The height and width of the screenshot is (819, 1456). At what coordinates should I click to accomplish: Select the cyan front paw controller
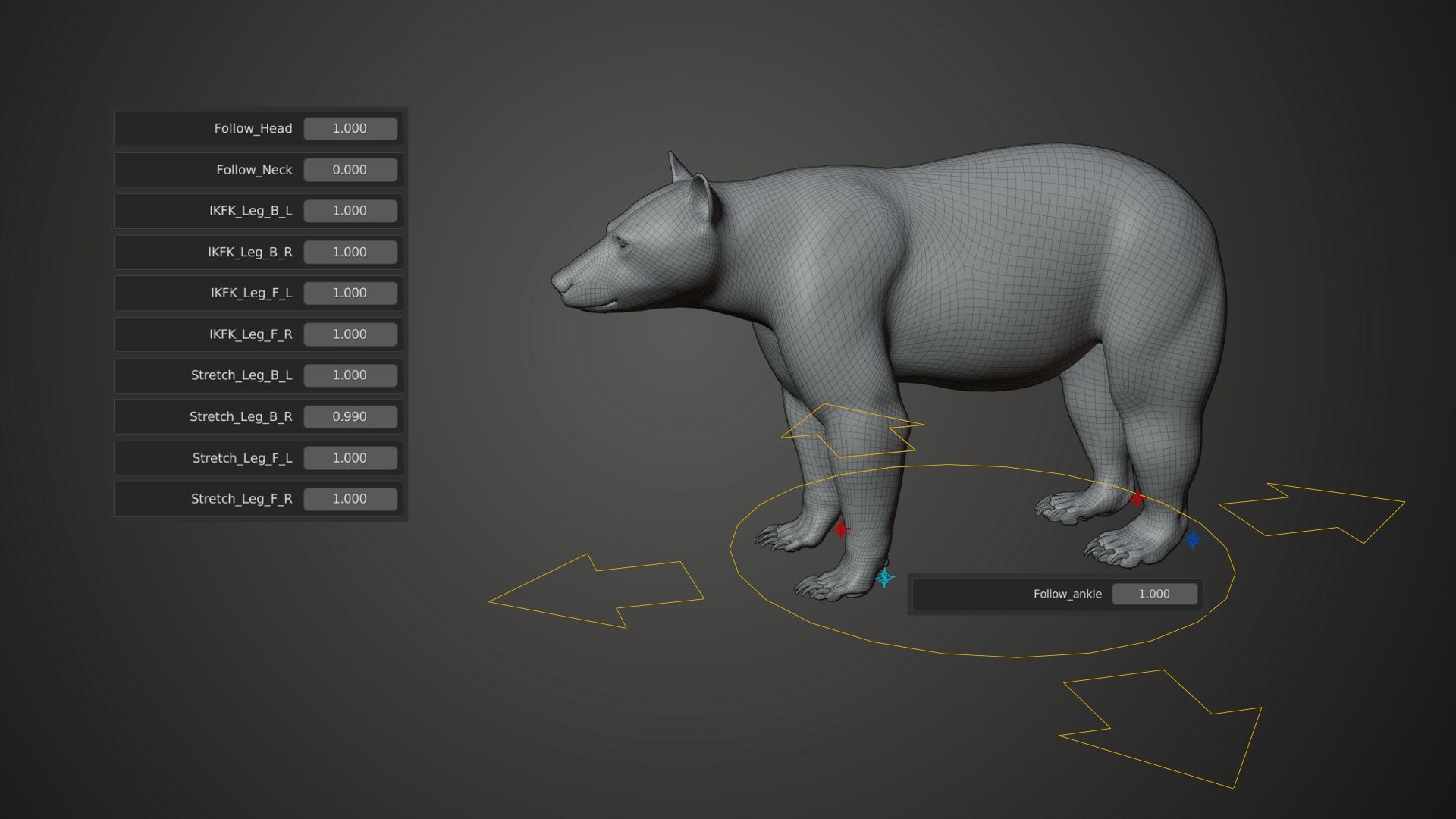(x=884, y=578)
